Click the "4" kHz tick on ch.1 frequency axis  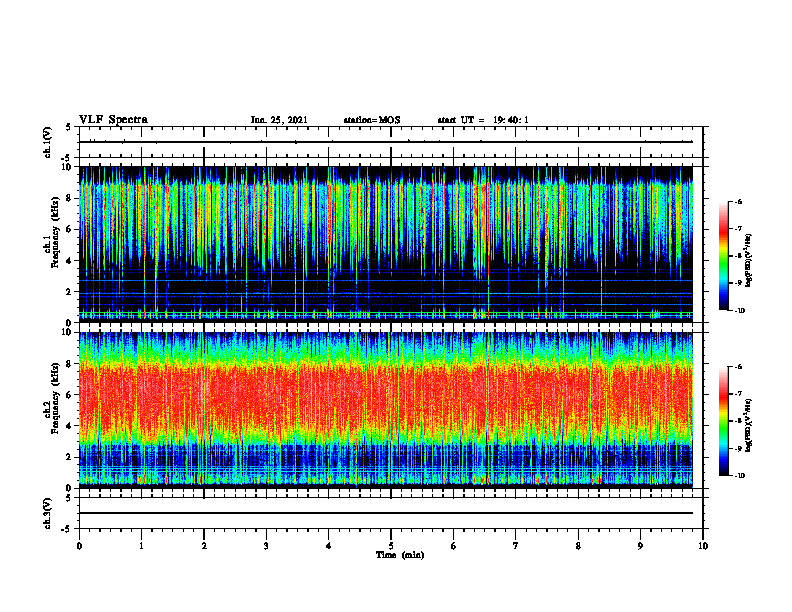point(70,261)
